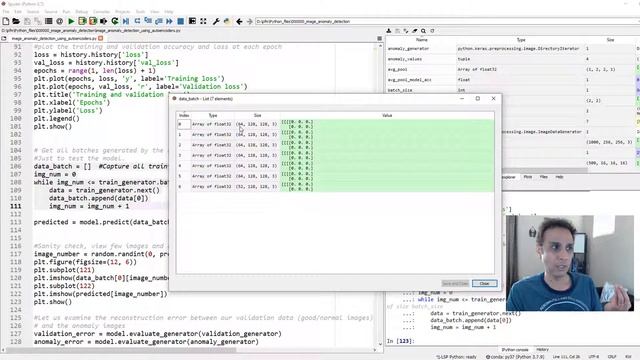Stop debugging with the blue square
This screenshot has height=360, width=640.
coord(180,21)
